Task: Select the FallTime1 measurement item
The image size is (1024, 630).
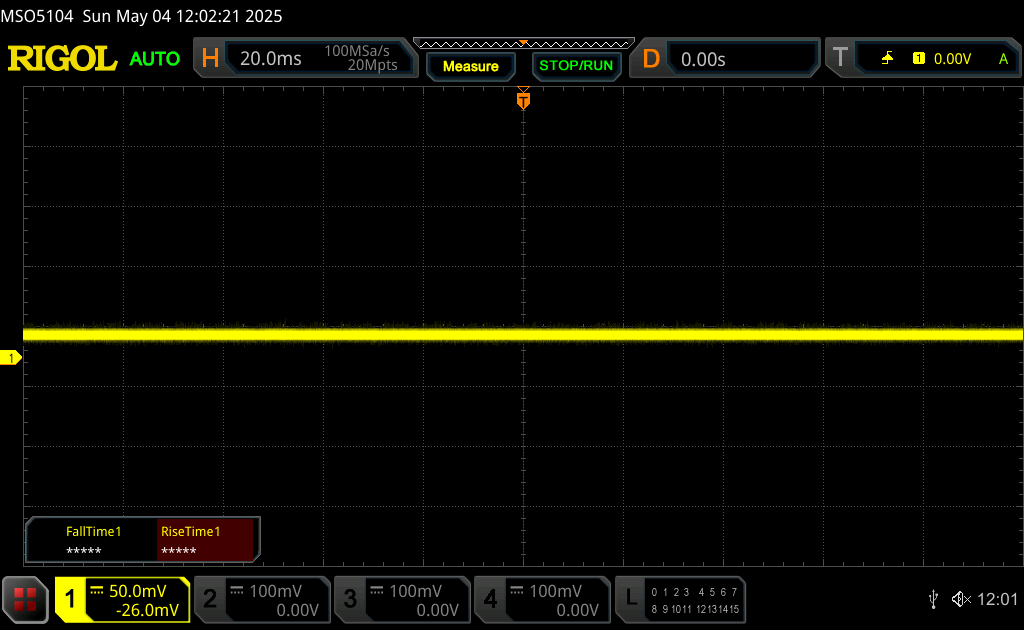Action: click(x=93, y=540)
